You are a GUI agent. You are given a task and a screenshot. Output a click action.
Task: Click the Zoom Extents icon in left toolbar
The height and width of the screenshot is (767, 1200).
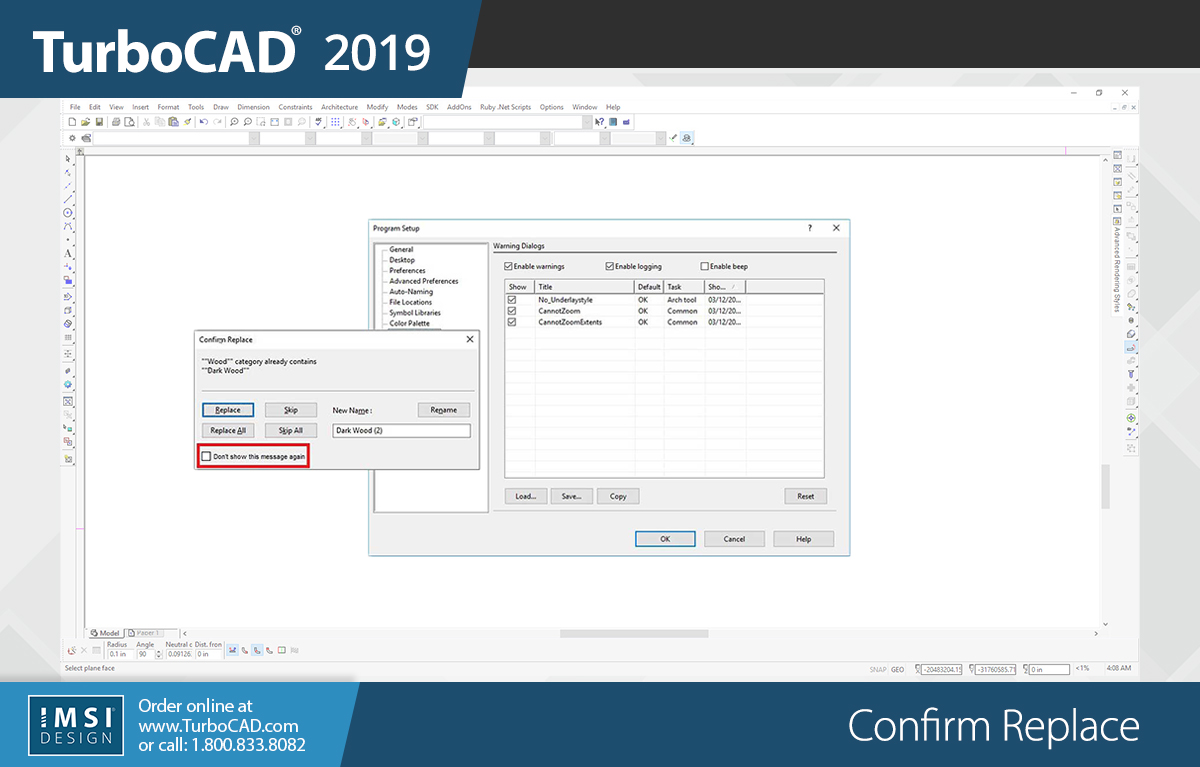(68, 401)
